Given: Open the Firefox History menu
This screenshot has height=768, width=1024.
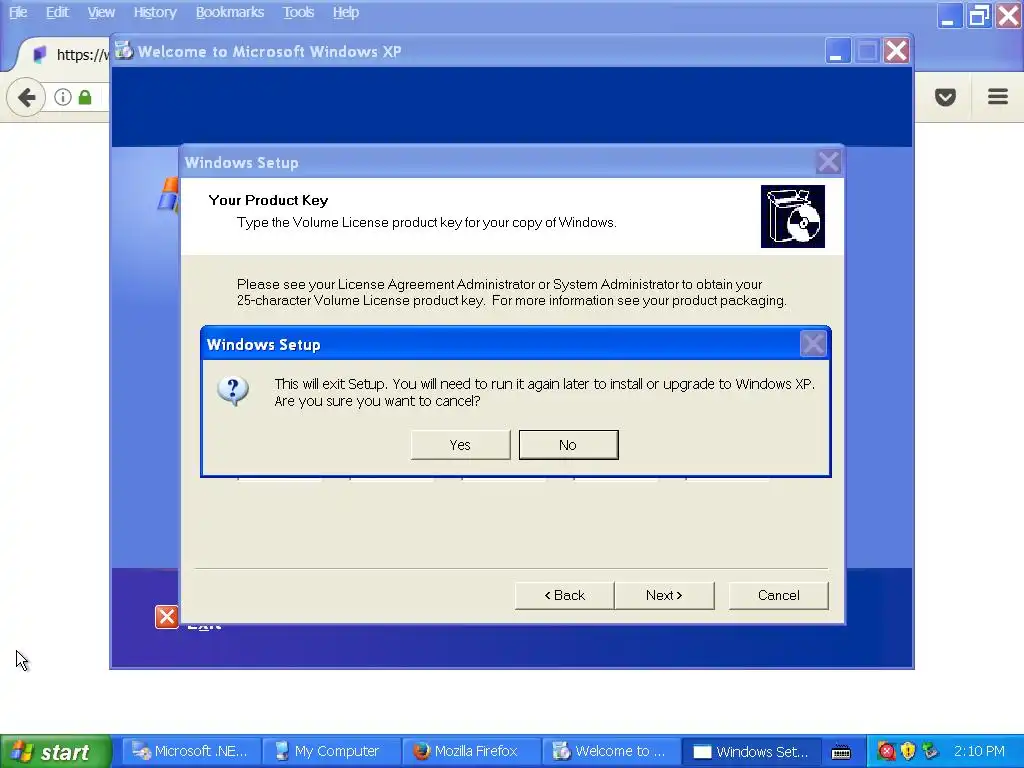Looking at the screenshot, I should pos(155,12).
